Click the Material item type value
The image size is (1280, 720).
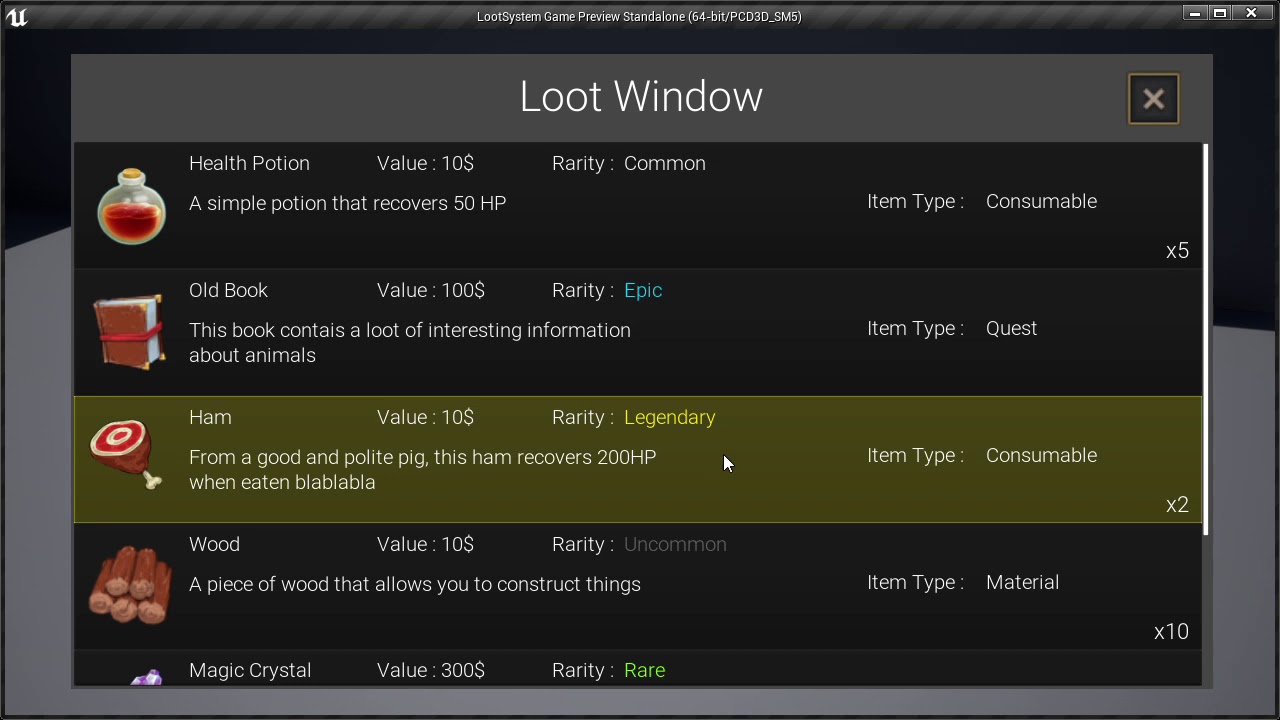(1022, 582)
